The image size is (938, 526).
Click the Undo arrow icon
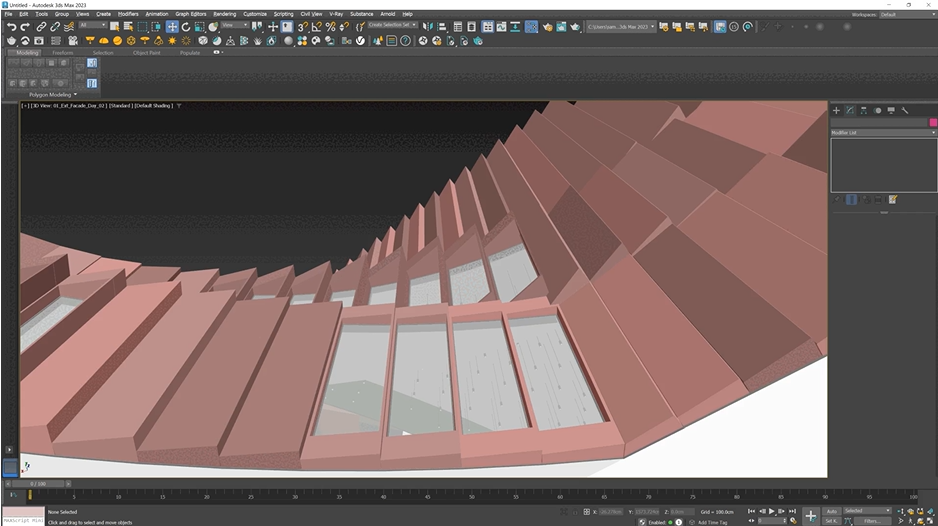(11, 27)
